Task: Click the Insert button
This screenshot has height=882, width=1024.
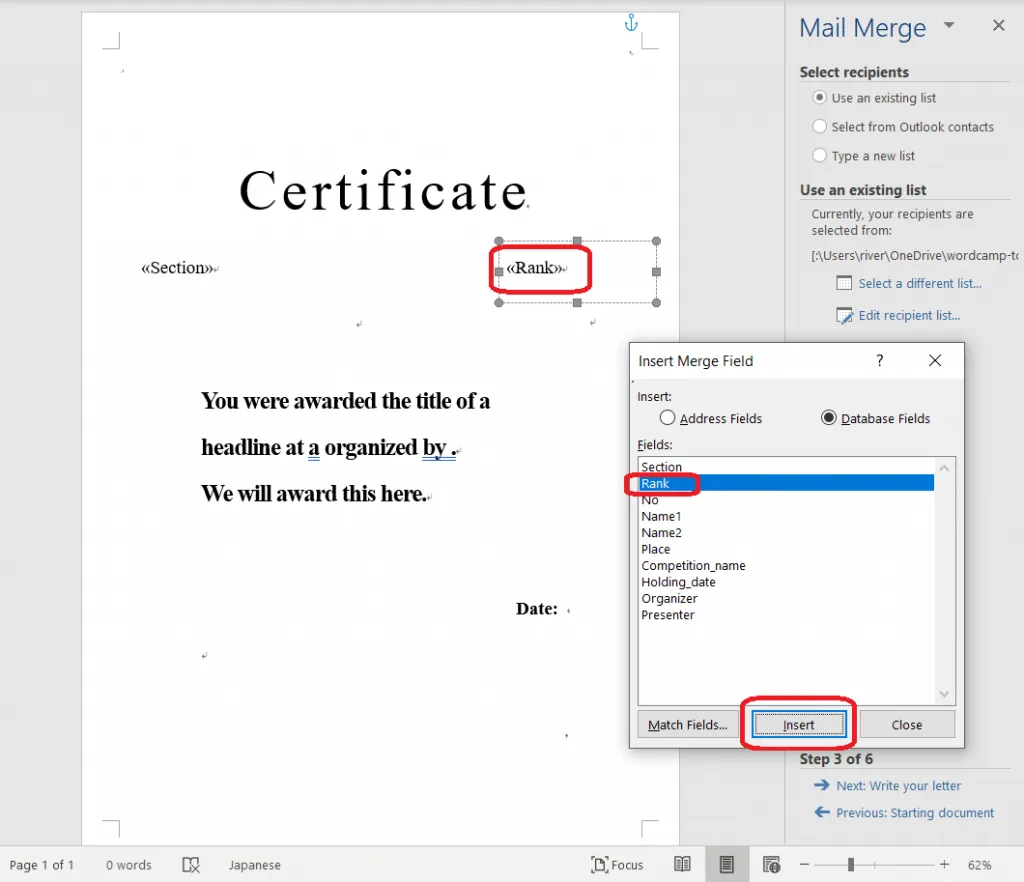Action: [799, 725]
